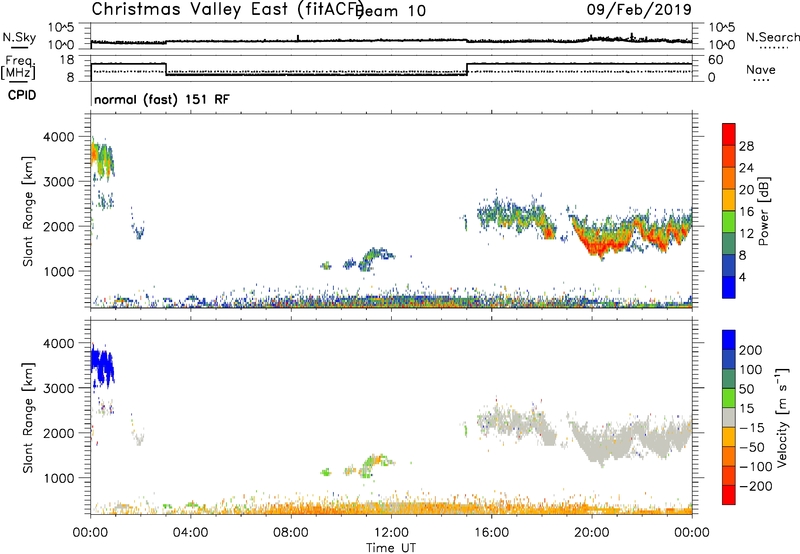Image resolution: width=800 pixels, height=554 pixels.
Task: Click the 12:00 time axis tick label
Action: point(391,533)
